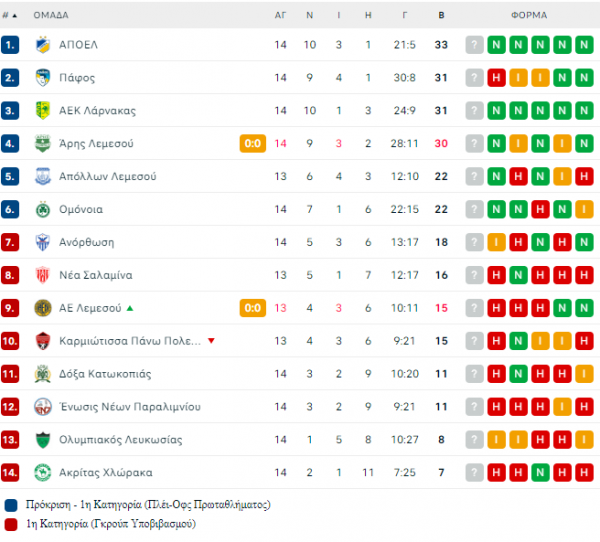Click the Ομόνοια green clover logo
This screenshot has width=600, height=542.
[x=42, y=209]
